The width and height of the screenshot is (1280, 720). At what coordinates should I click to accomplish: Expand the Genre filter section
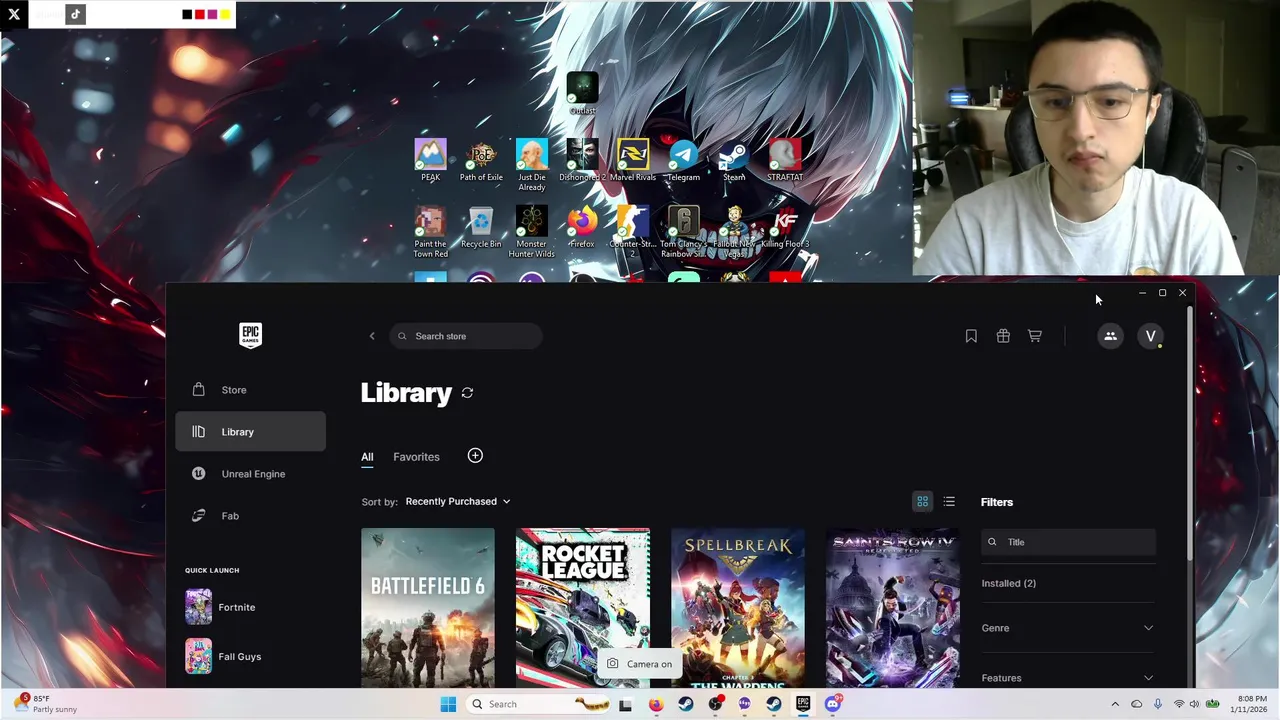tap(1068, 628)
